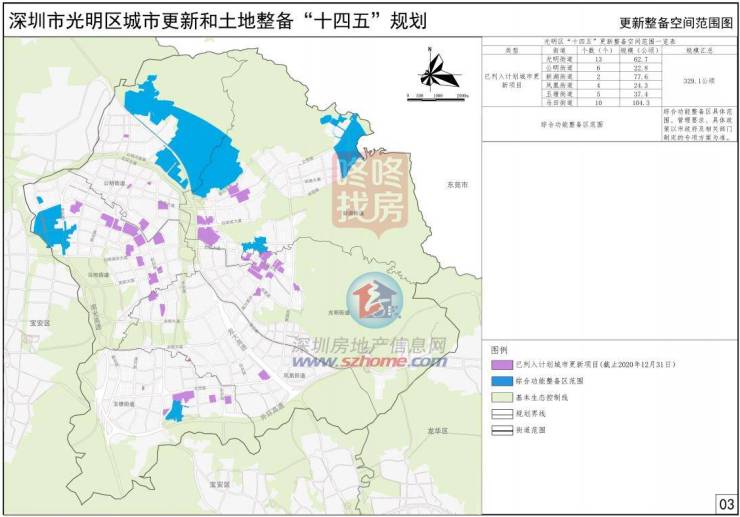Click the 规划界线 legend line symbol
The width and height of the screenshot is (740, 517).
(502, 414)
